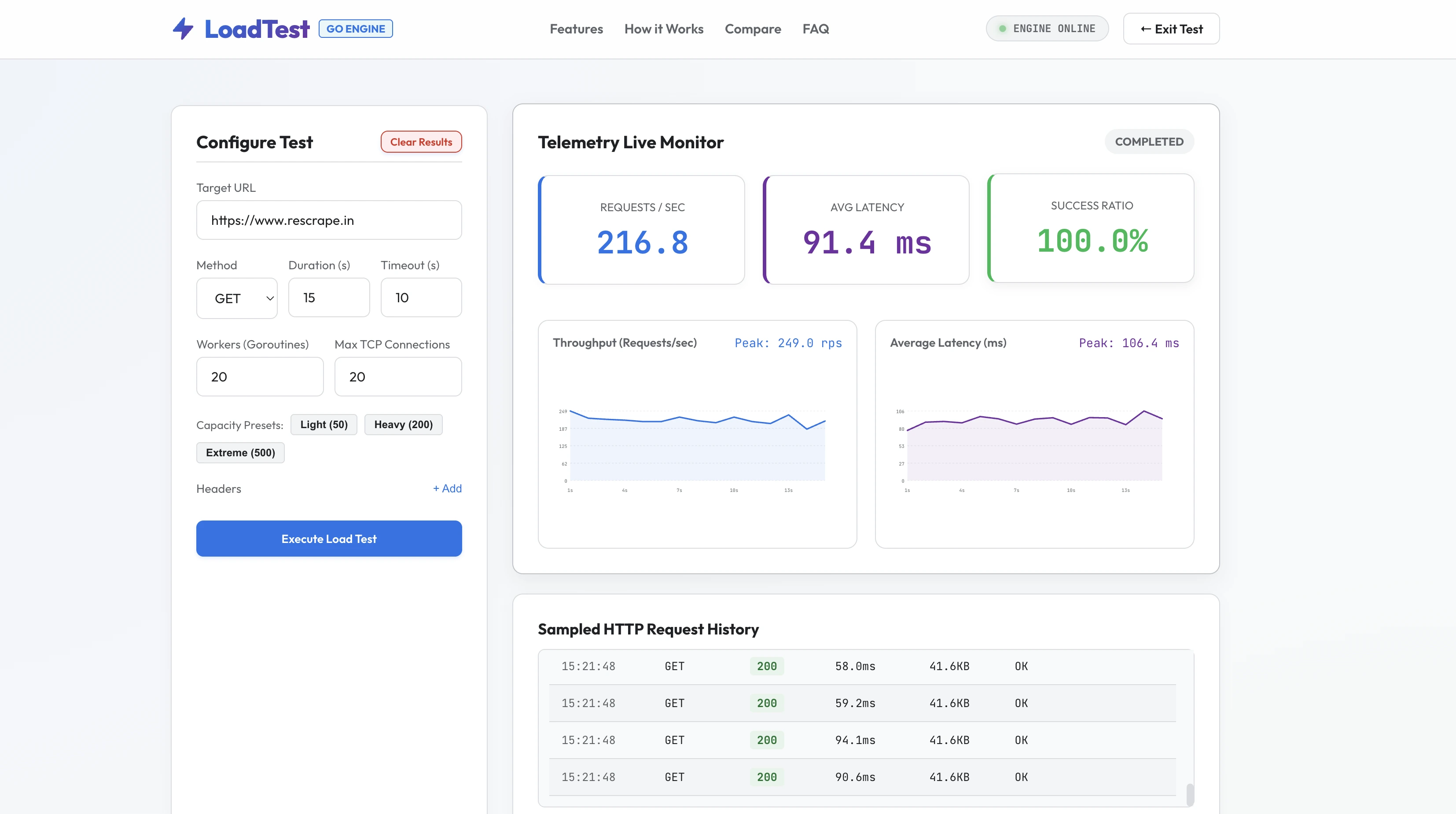Click the GO ENGINE badge
This screenshot has width=1456, height=814.
356,29
